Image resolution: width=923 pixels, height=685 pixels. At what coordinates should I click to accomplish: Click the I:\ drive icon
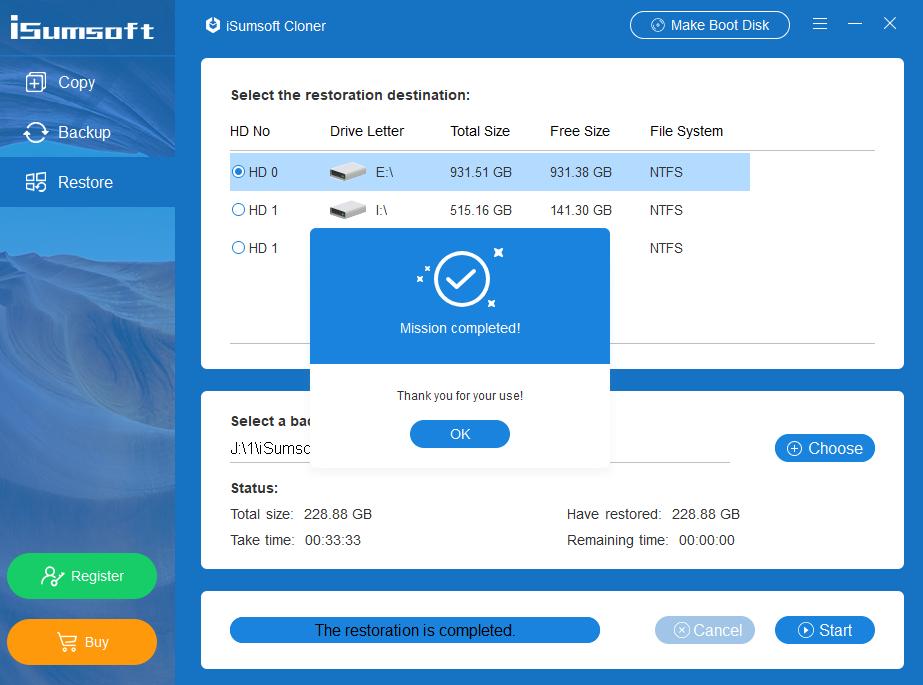(x=347, y=210)
